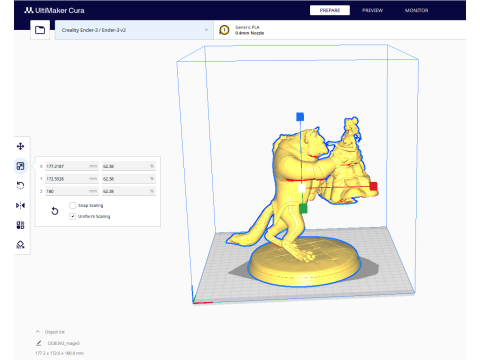Switch to the PREPARE stage
Image resolution: width=480 pixels, height=360 pixels.
[330, 10]
